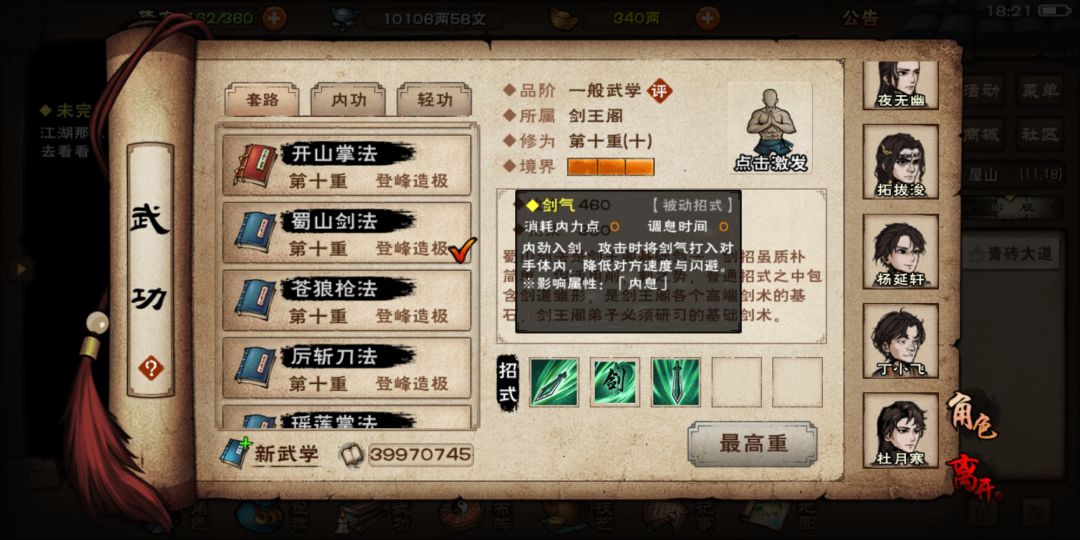Select the first green dagger skill icon

click(x=554, y=382)
